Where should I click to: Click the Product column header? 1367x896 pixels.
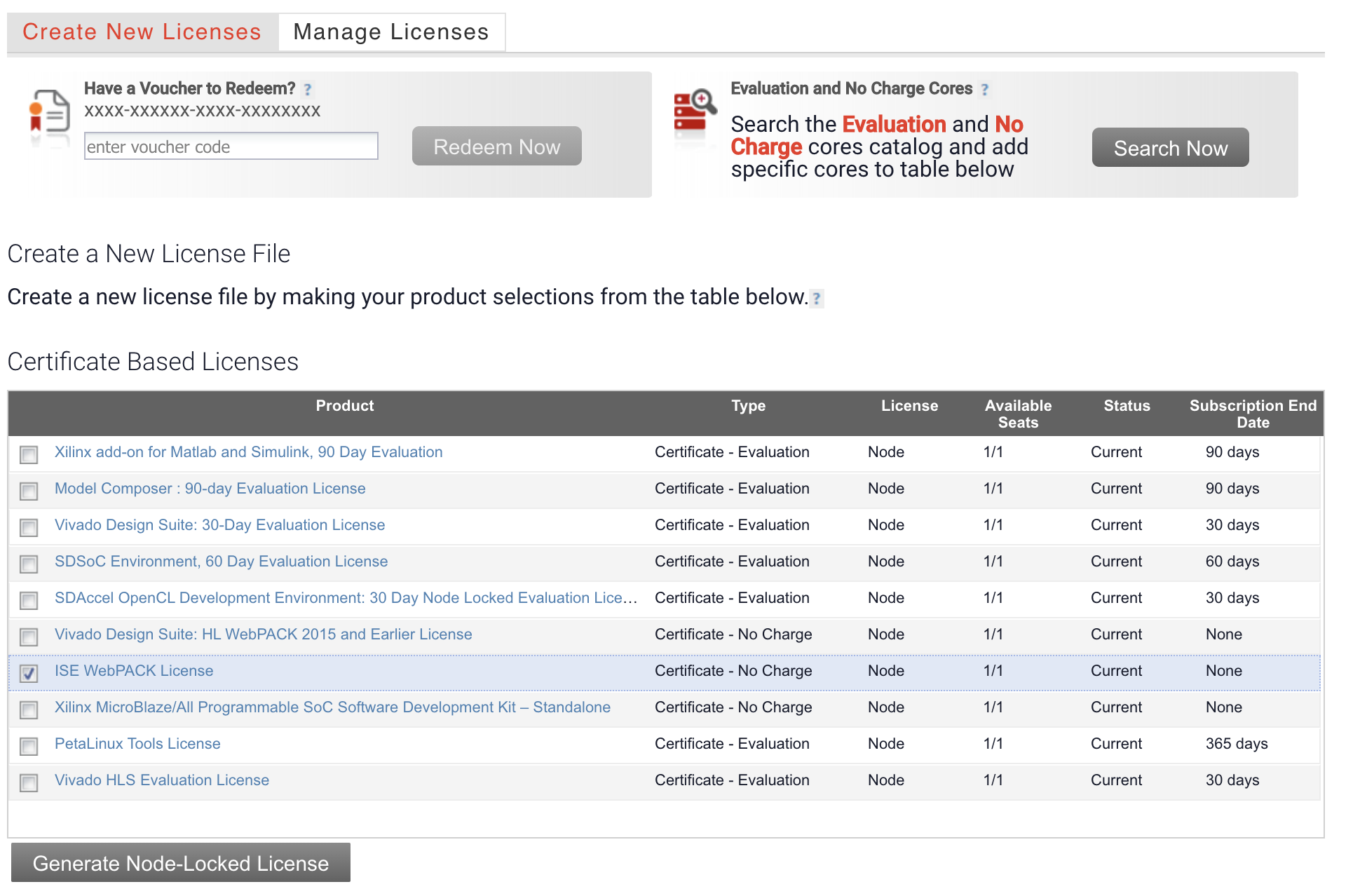coord(345,406)
